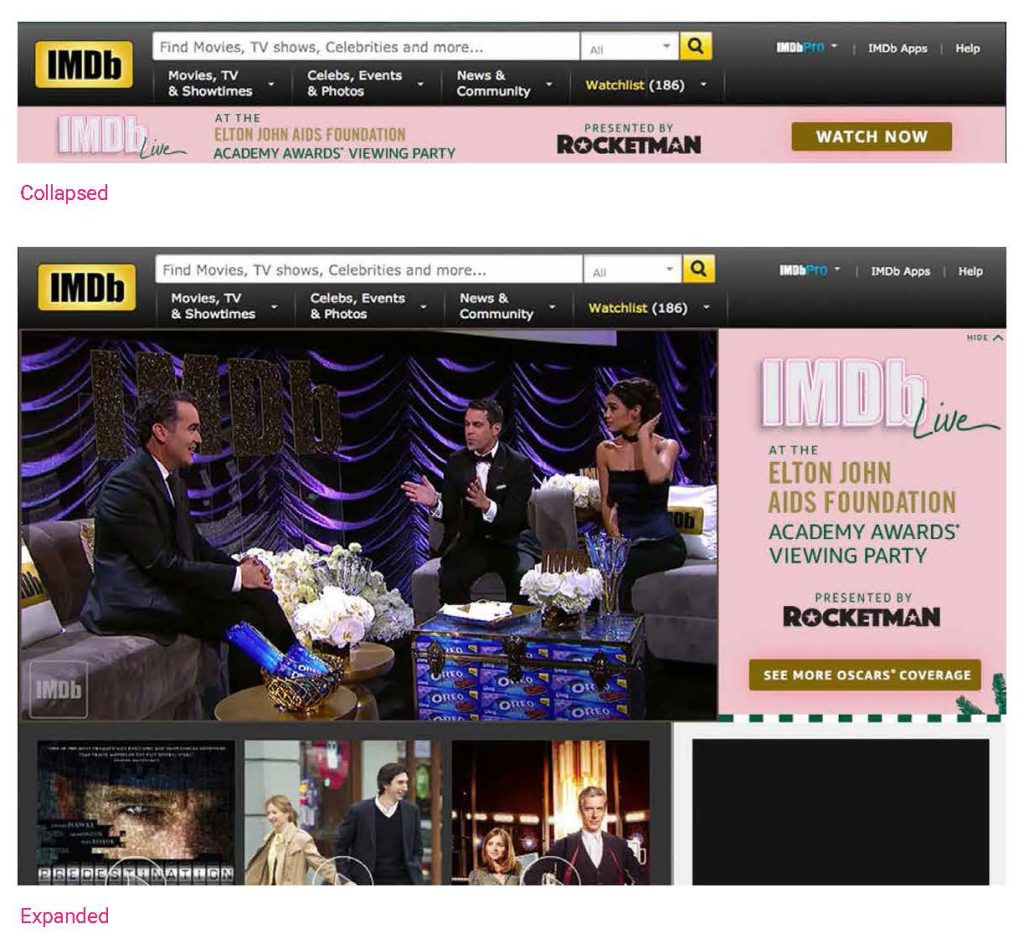This screenshot has width=1024, height=944.
Task: Click the IMDb watermark in the video corner
Action: pos(58,689)
